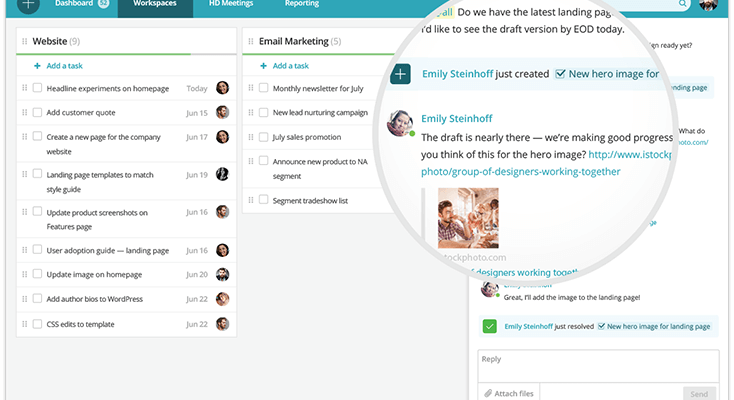Open the user profile avatar menu

(708, 5)
